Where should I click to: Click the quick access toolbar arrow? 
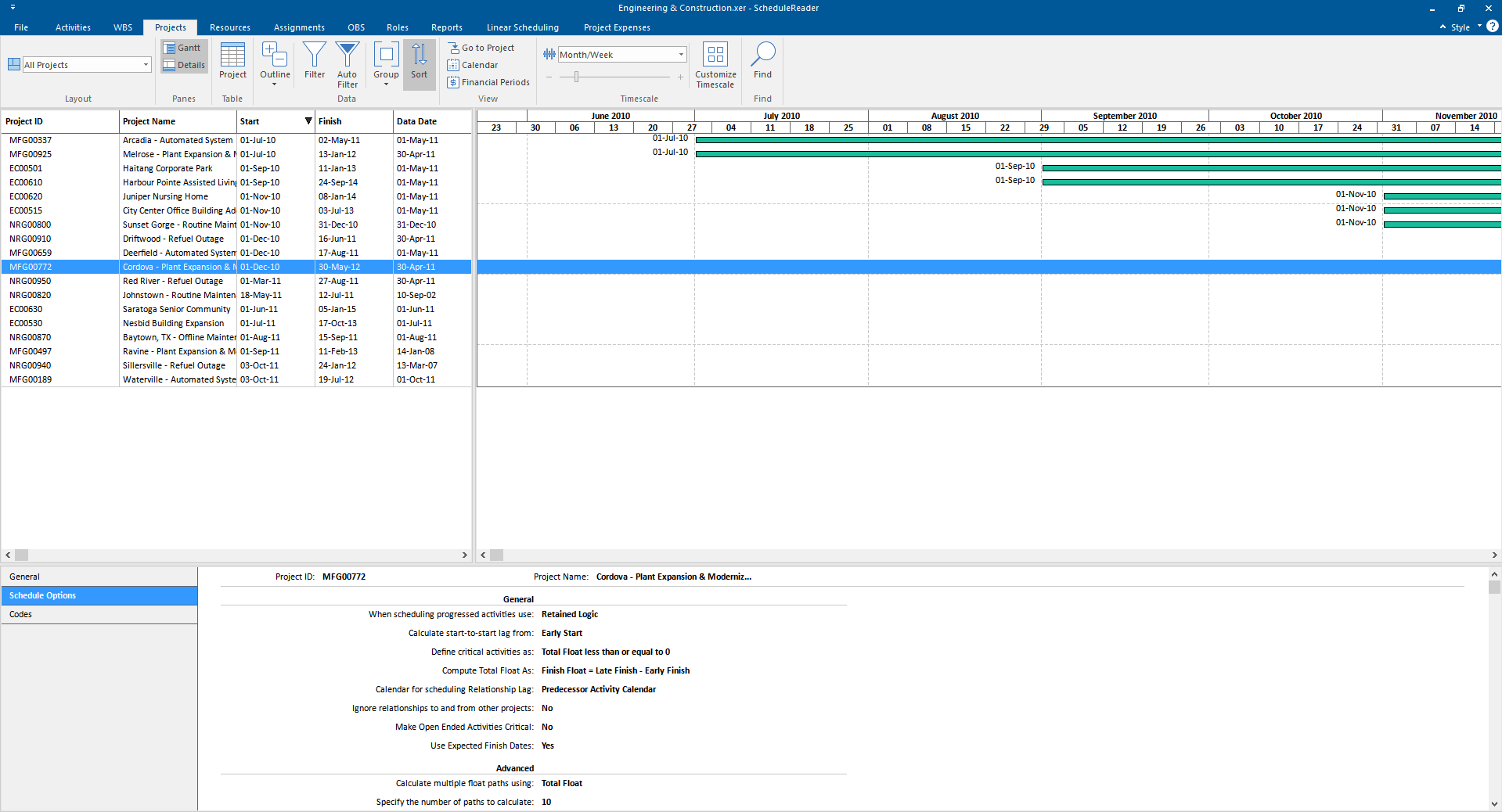click(13, 7)
